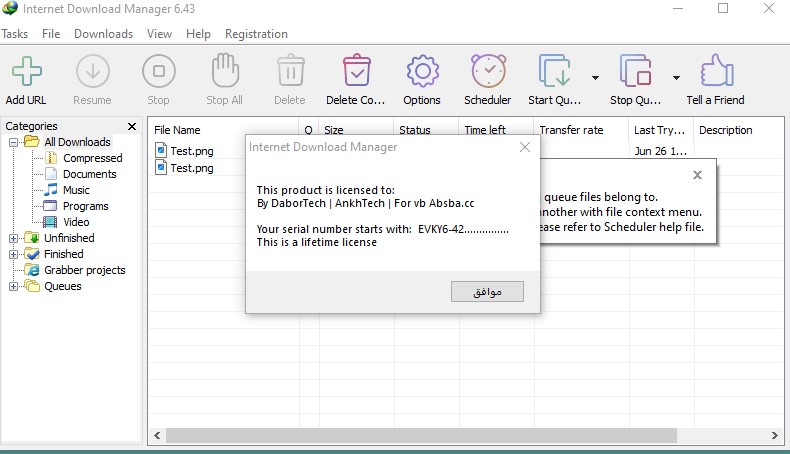Viewport: 790px width, 454px height.
Task: Open the Tasks menu
Action: pyautogui.click(x=15, y=34)
